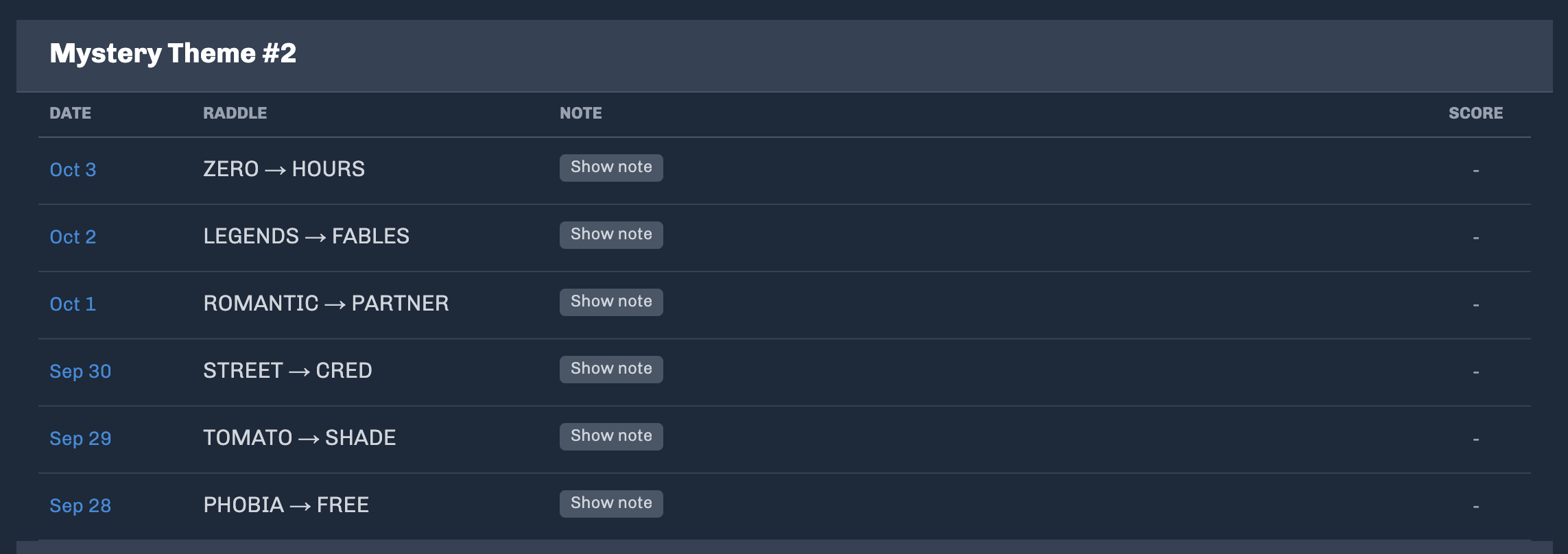This screenshot has height=554, width=1568.
Task: Click the ROMANTIC → PARTNER raddle title
Action: click(326, 303)
